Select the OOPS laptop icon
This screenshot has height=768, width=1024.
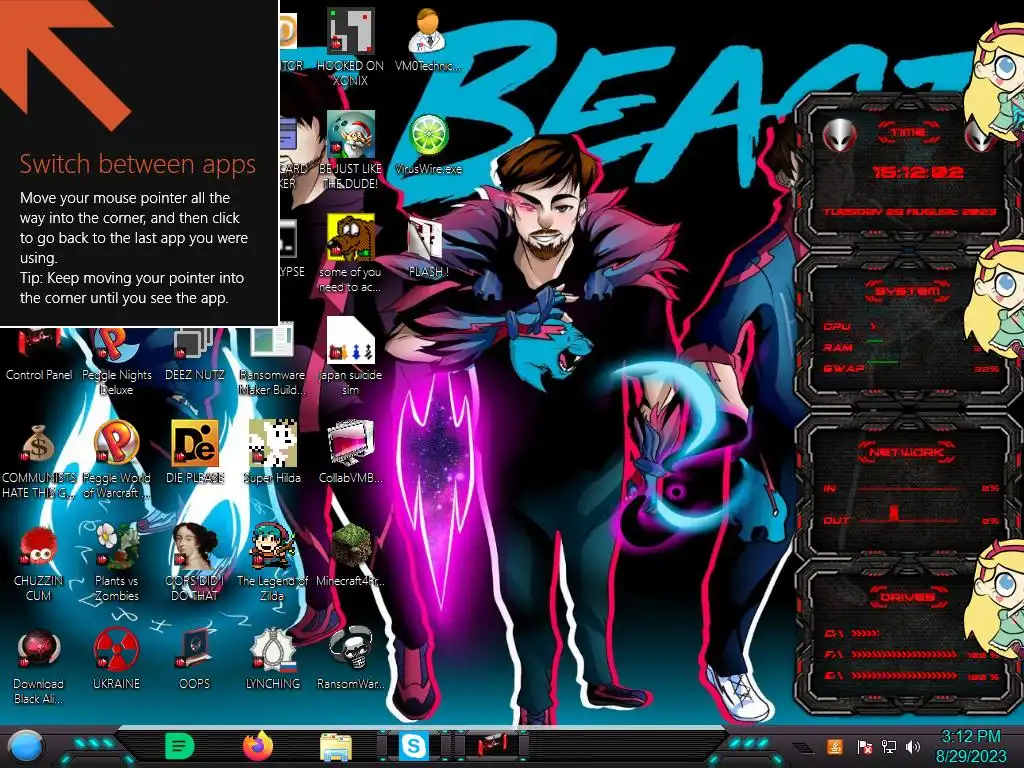(x=195, y=659)
